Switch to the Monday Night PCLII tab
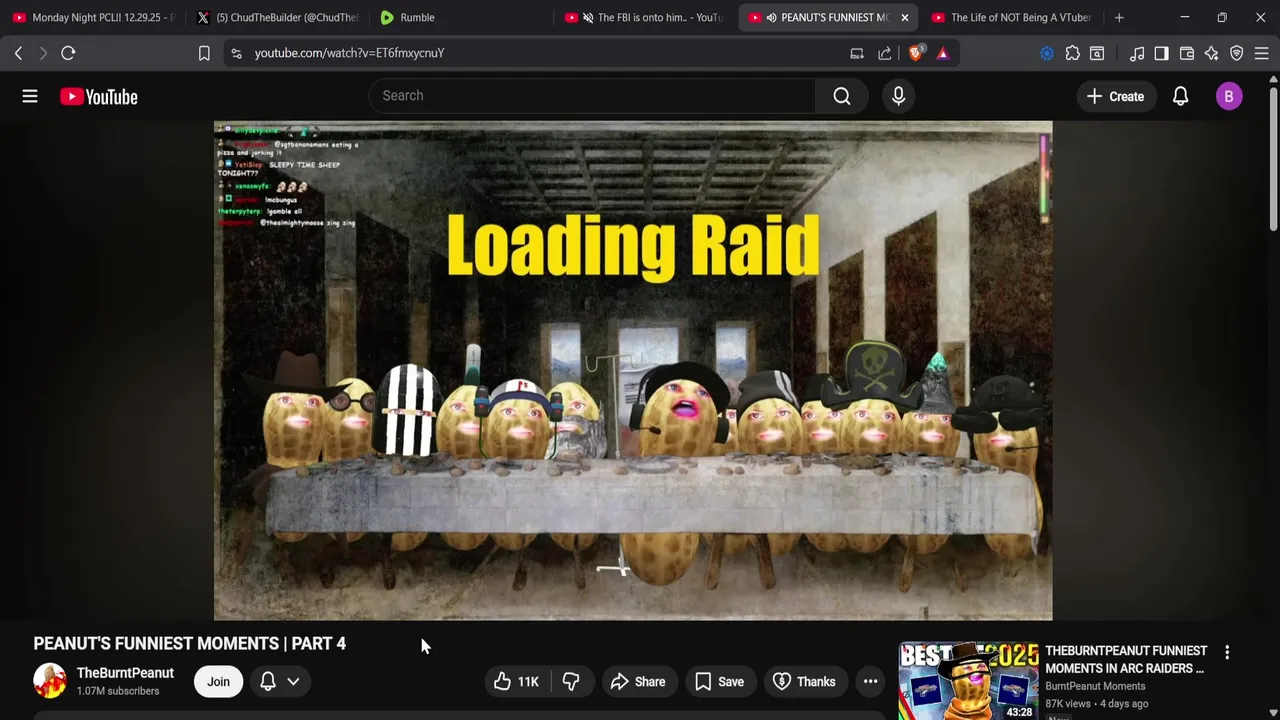Viewport: 1280px width, 720px height. point(93,17)
